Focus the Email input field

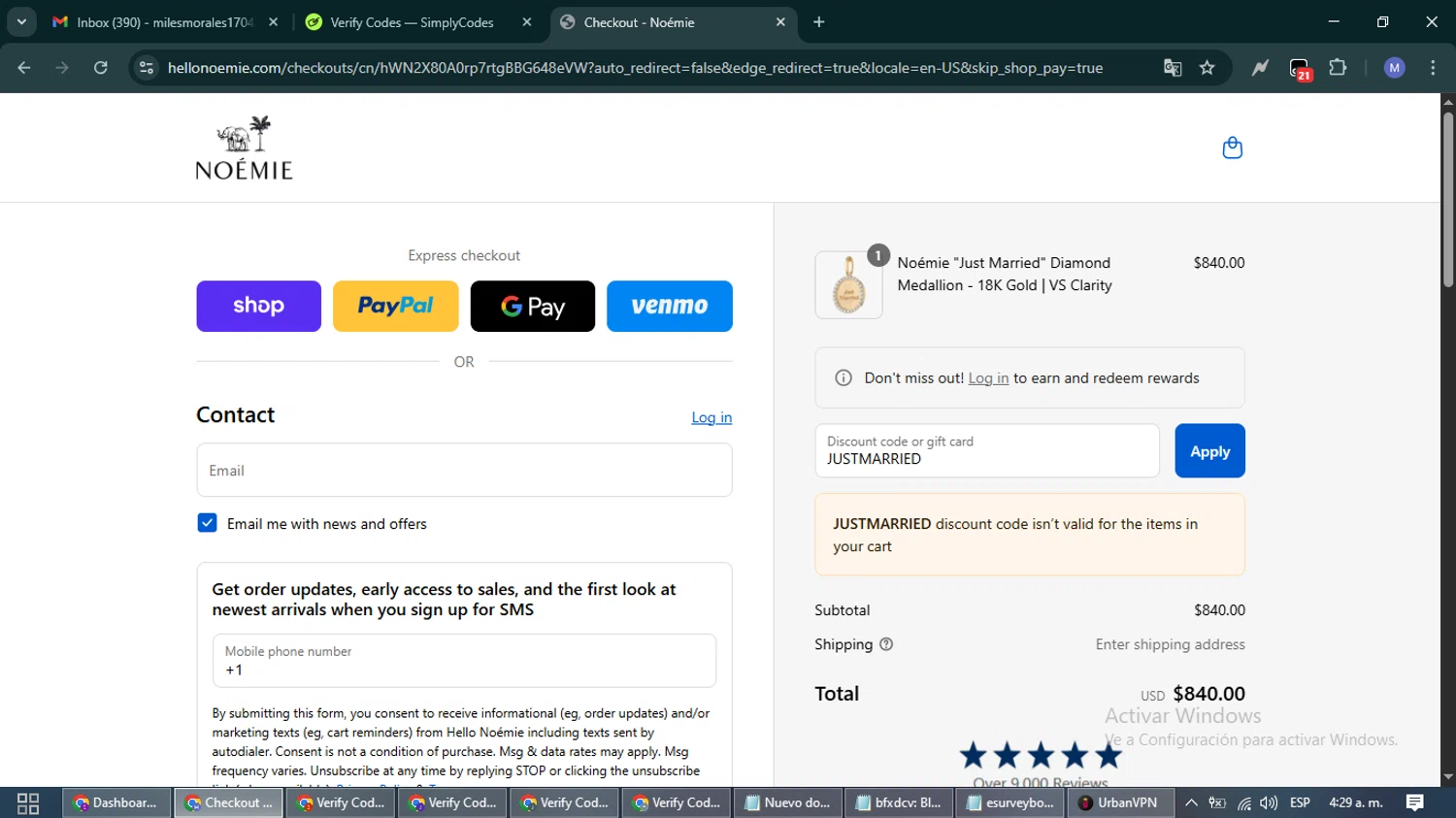pyautogui.click(x=464, y=471)
